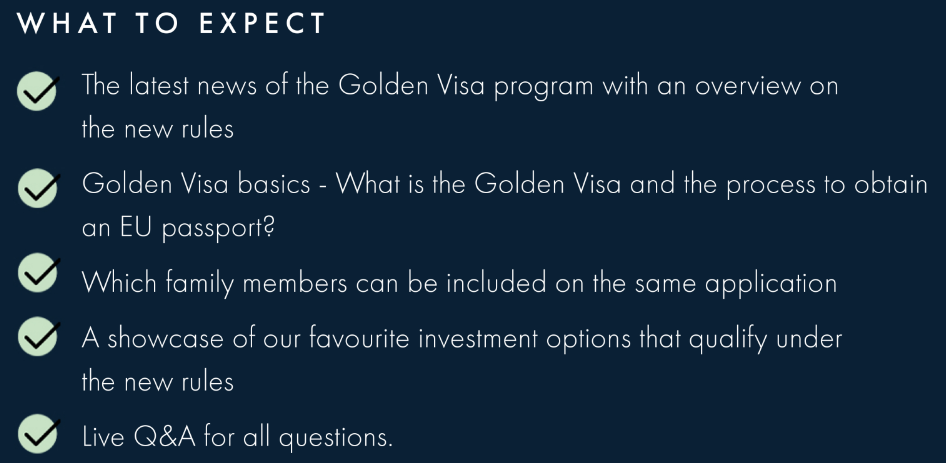This screenshot has width=946, height=463.
Task: Select the text 'an EU passport?'
Action: point(178,228)
